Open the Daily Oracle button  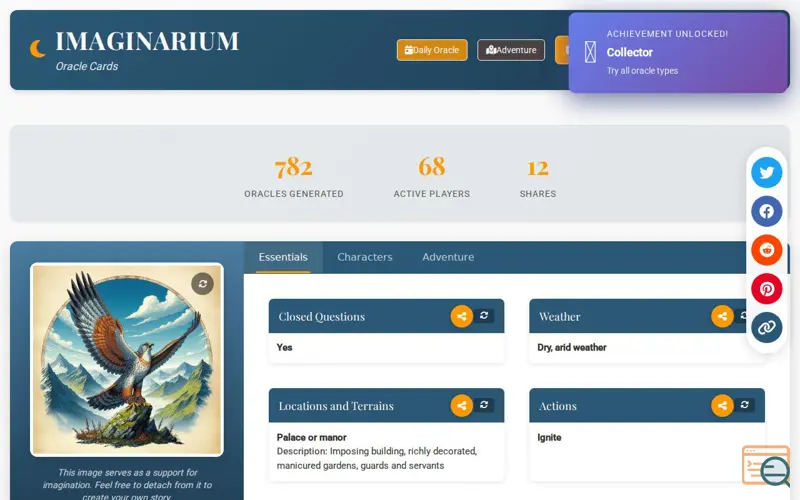432,50
